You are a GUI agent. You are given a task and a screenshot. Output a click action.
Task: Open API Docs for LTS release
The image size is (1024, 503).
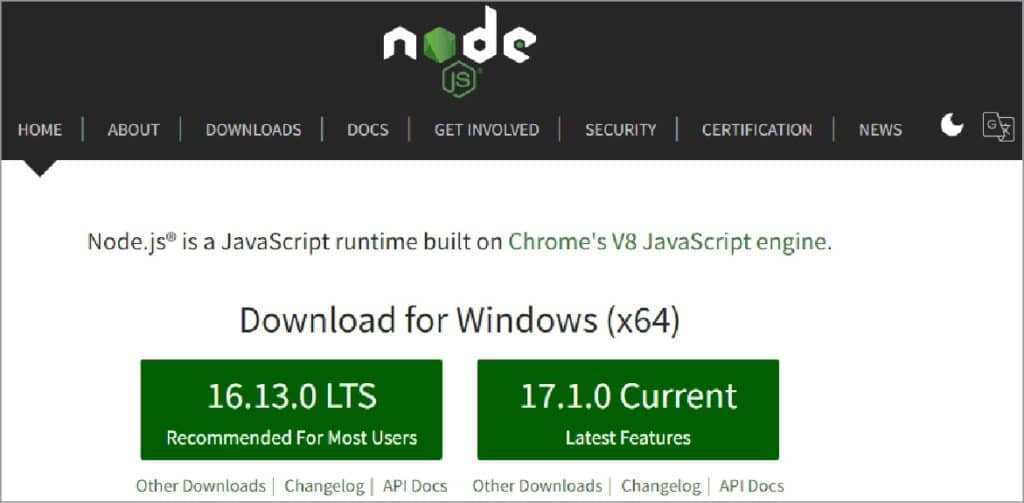415,486
